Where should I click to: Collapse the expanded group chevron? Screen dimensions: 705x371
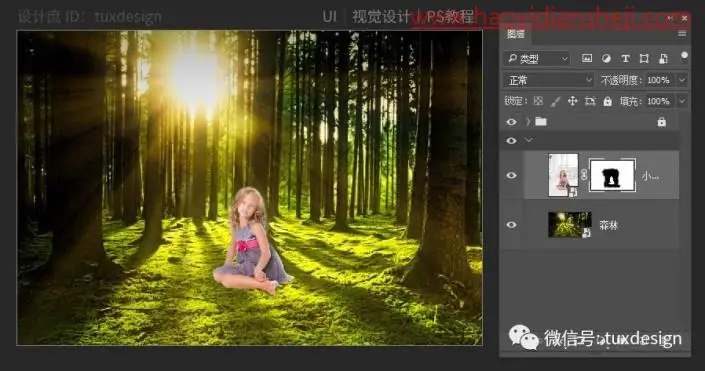coord(529,140)
